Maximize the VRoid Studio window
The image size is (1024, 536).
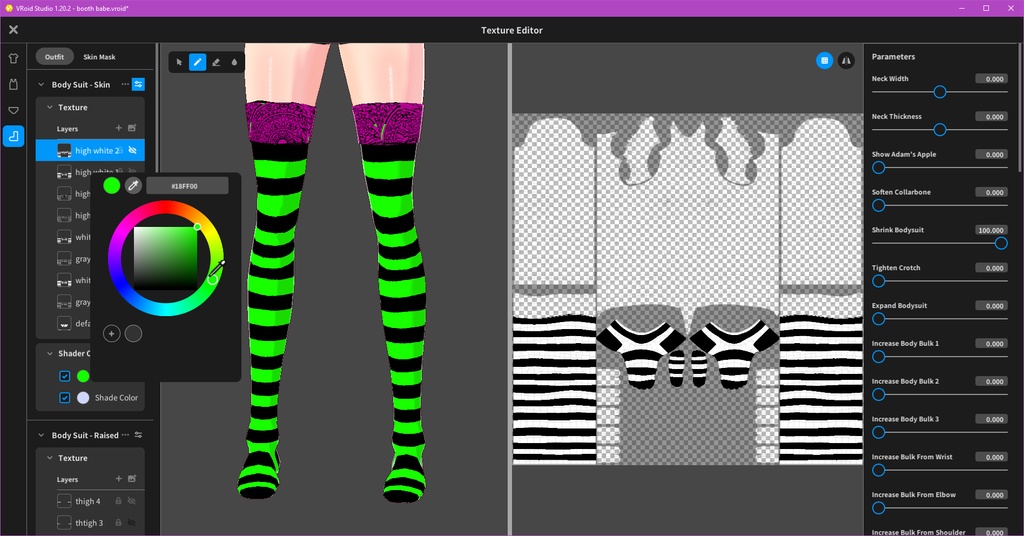tap(986, 8)
